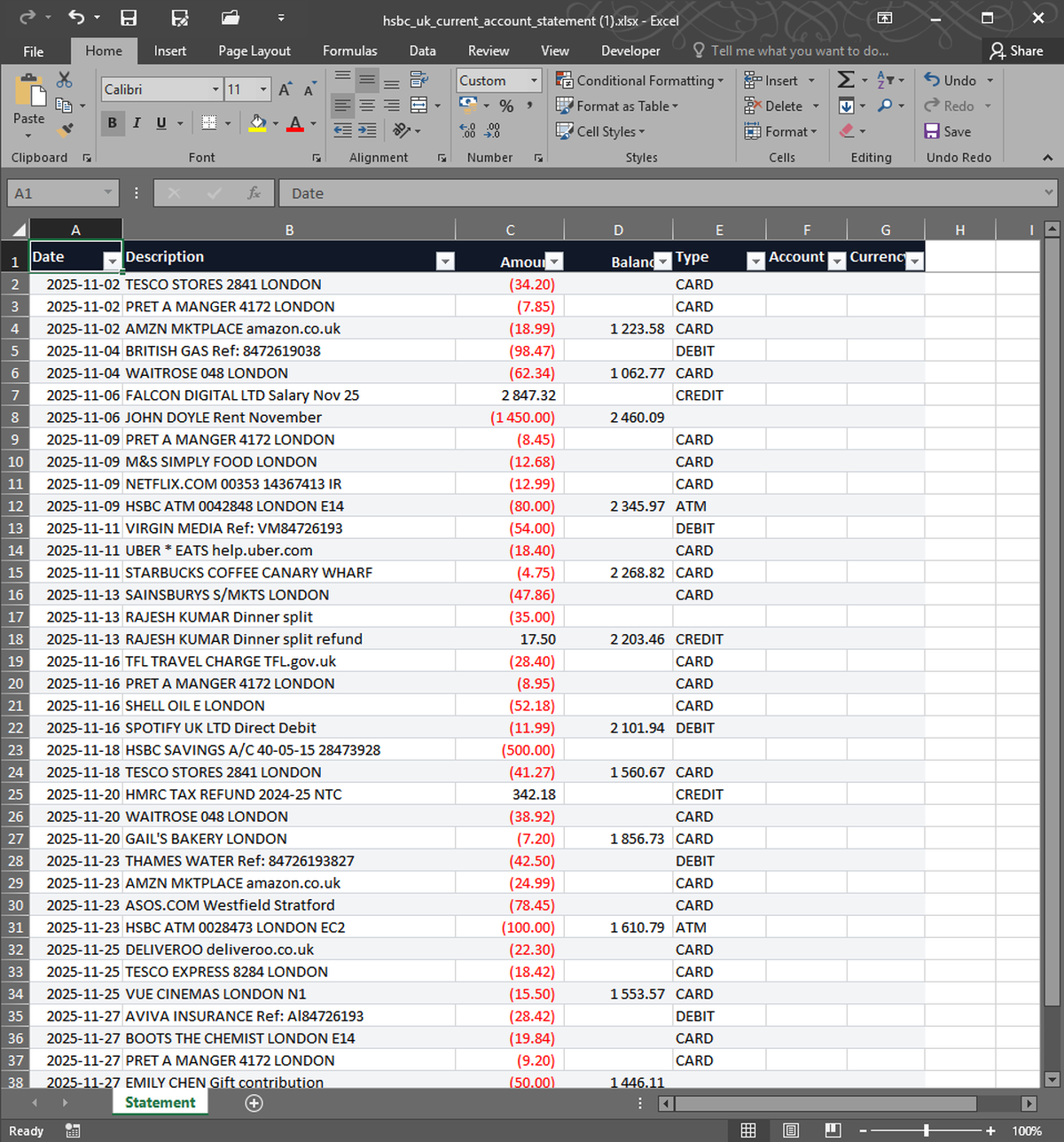The width and height of the screenshot is (1064, 1142).
Task: Click the AutoSum sigma icon
Action: pos(846,81)
